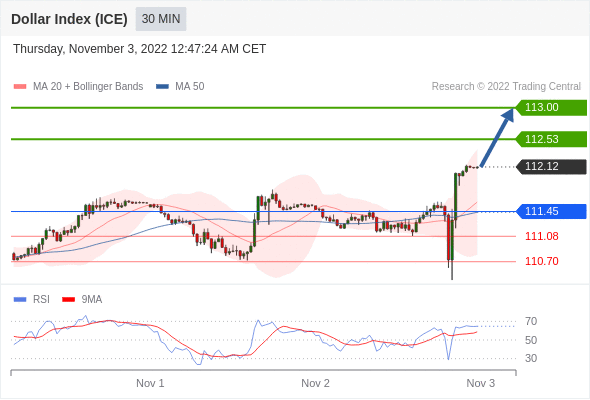
Task: Click the 111.08 red support label
Action: click(x=541, y=236)
